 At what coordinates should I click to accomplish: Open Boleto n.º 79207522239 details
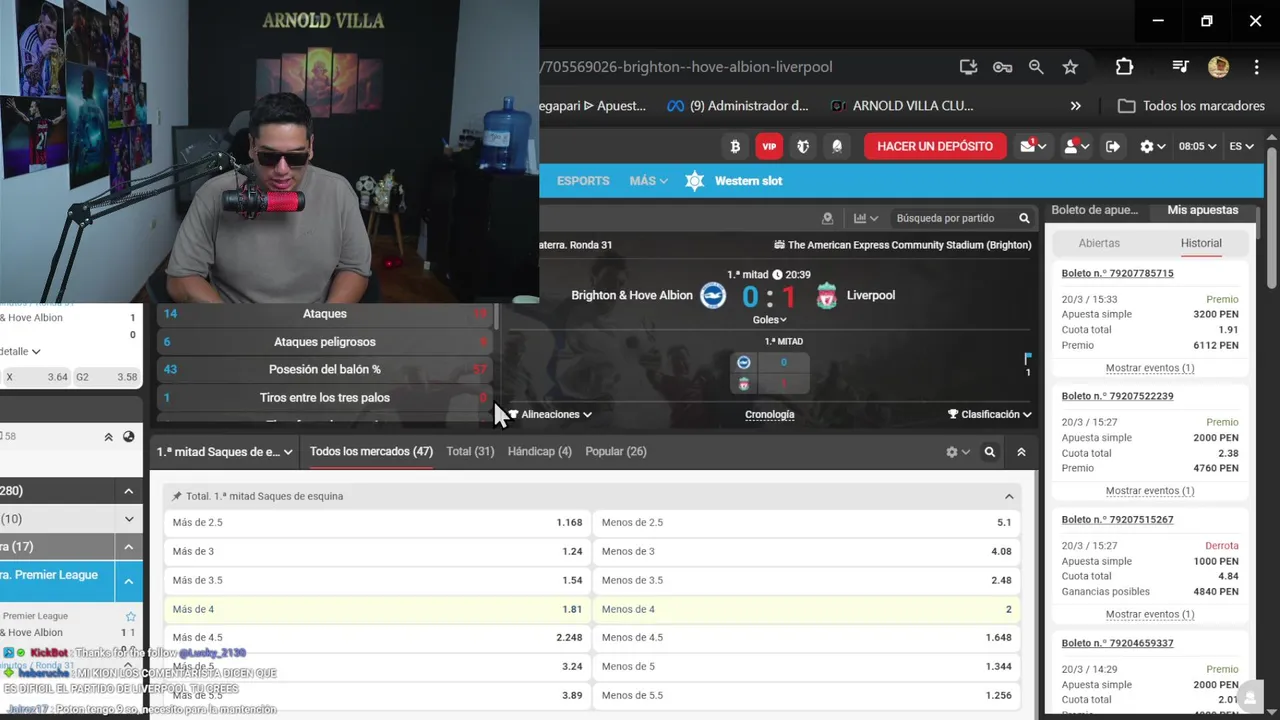[1117, 396]
